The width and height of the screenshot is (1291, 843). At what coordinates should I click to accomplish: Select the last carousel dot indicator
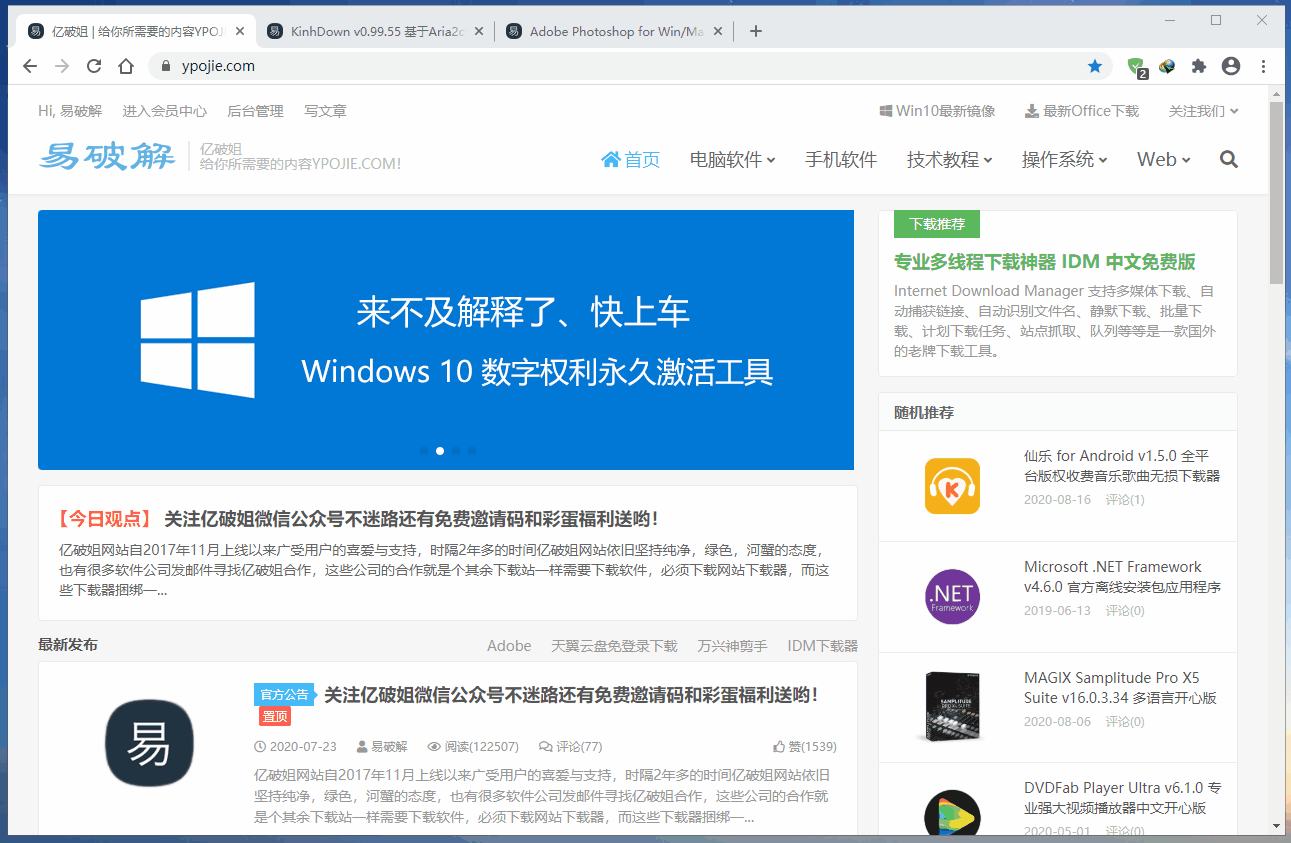(x=472, y=451)
